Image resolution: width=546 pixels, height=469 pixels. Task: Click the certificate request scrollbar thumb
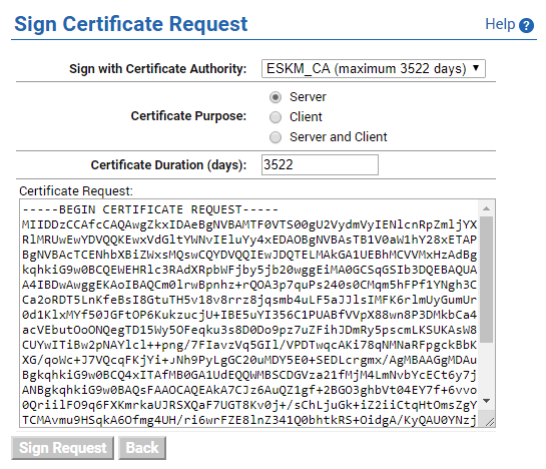coord(486,280)
